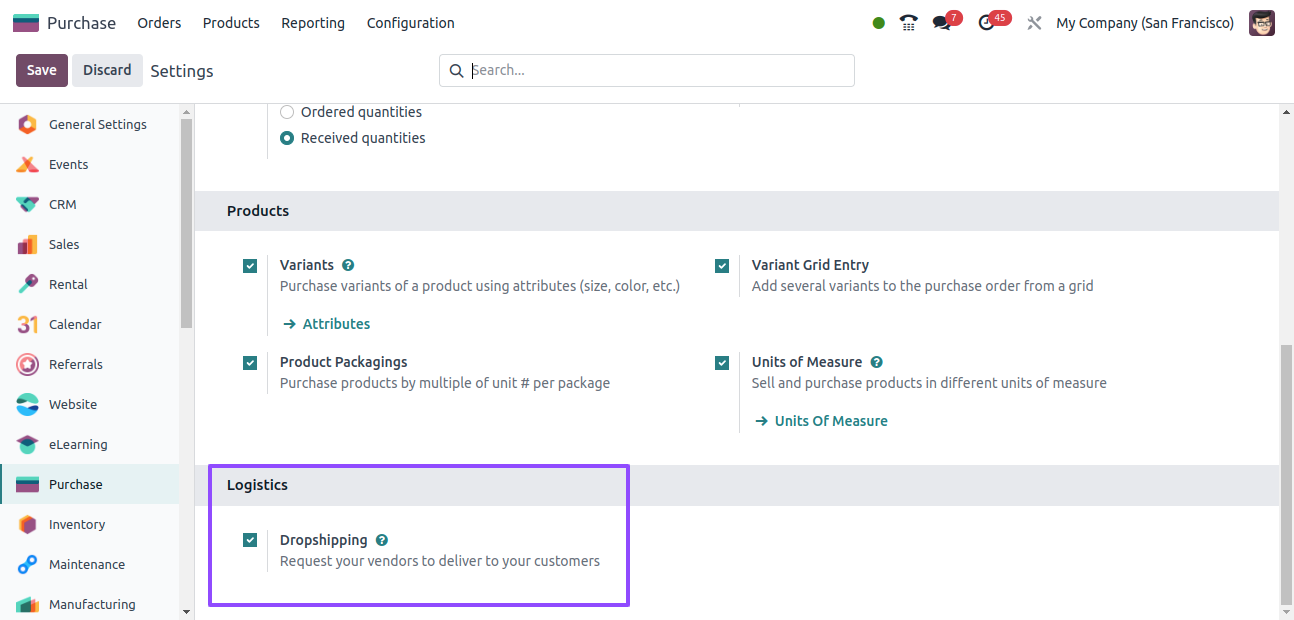Click the Dropshipping setting label

pyautogui.click(x=324, y=540)
